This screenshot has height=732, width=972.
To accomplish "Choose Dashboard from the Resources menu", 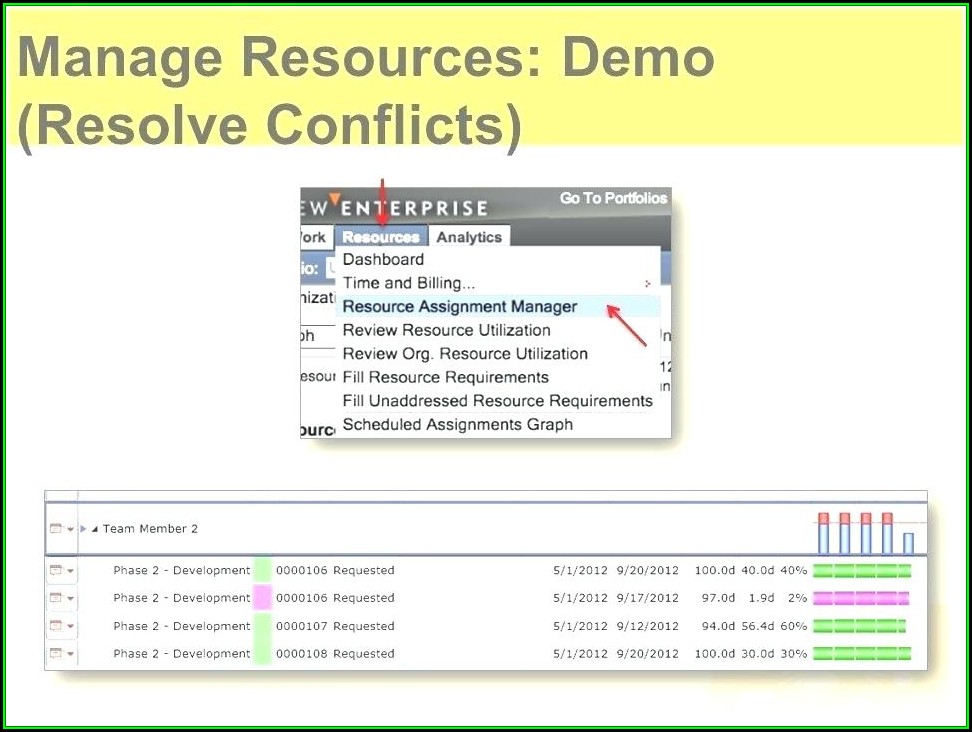I will [383, 260].
